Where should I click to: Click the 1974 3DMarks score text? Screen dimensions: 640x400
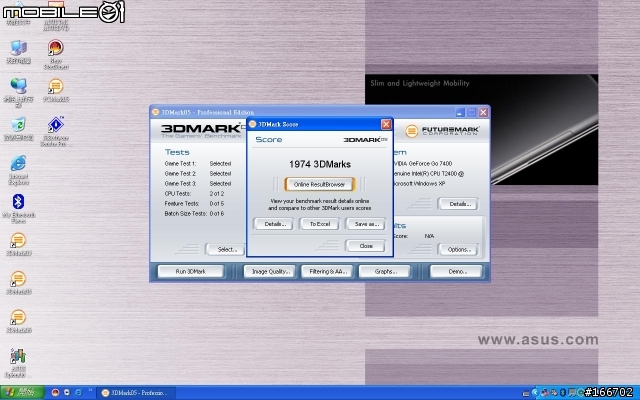click(320, 164)
